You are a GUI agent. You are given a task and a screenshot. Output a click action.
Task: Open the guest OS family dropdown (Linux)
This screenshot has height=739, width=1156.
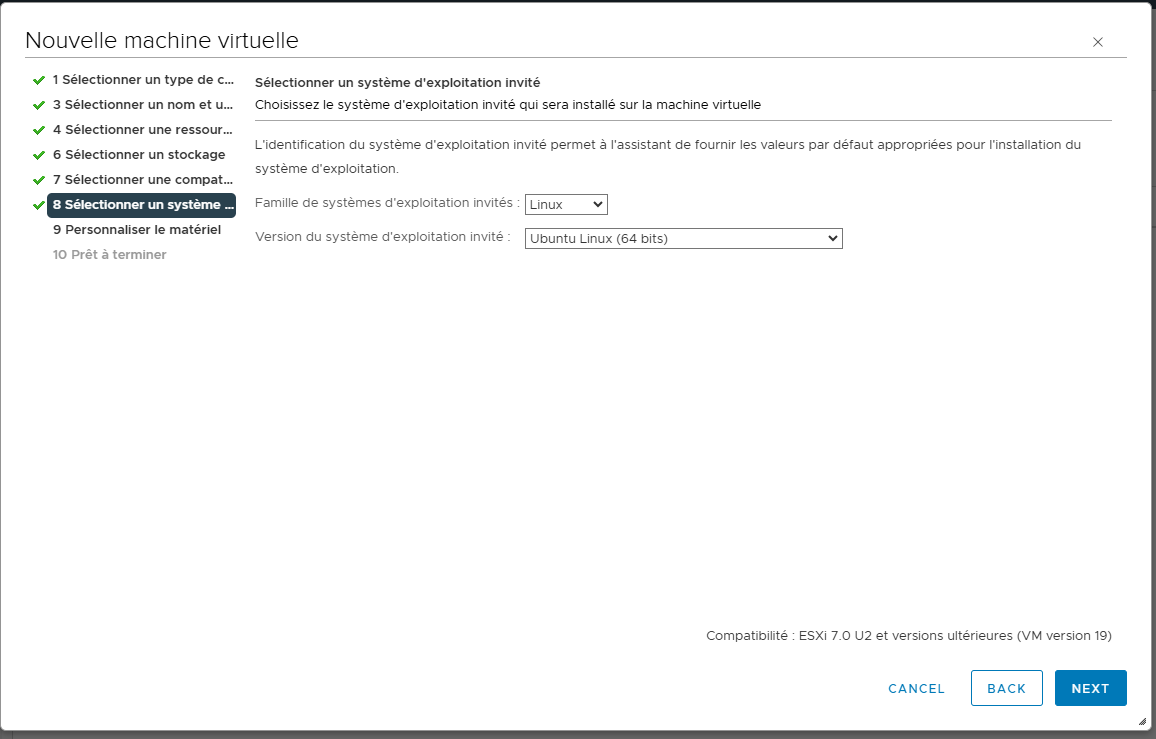(566, 205)
